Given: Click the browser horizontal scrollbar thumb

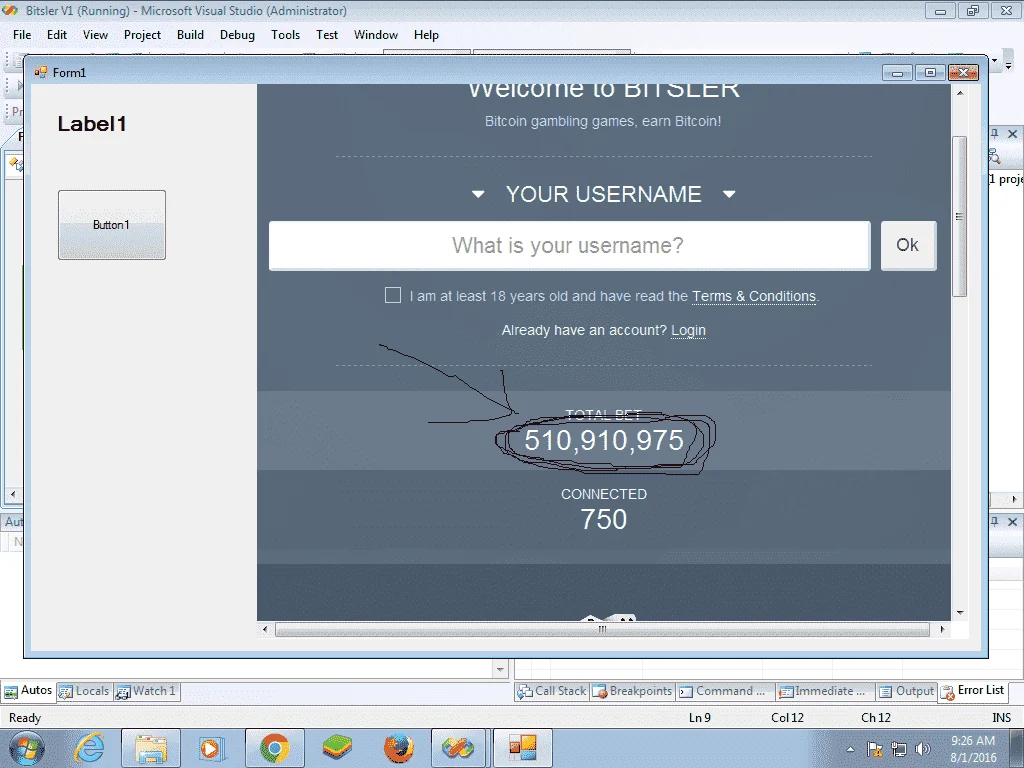Looking at the screenshot, I should point(602,630).
